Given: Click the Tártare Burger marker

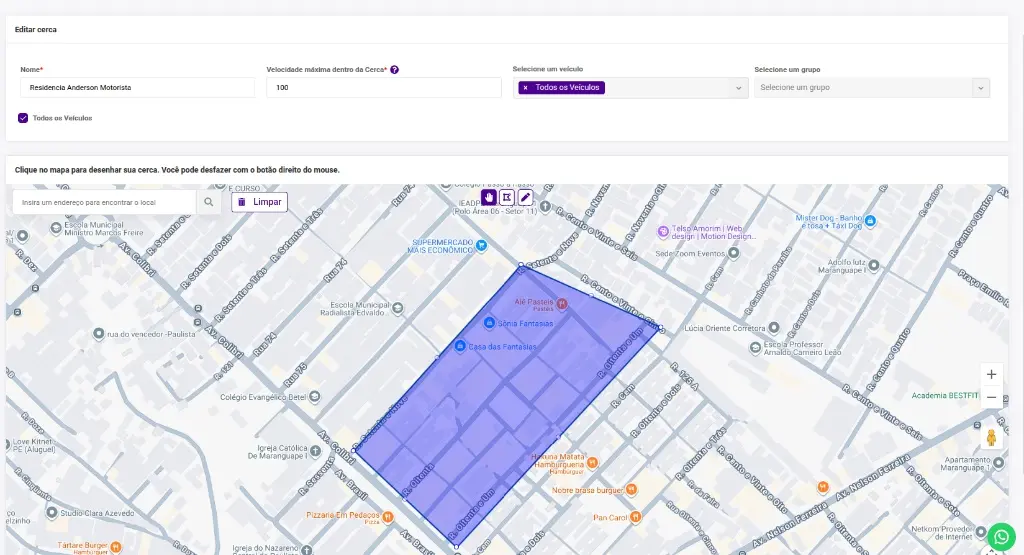Looking at the screenshot, I should click(116, 547).
